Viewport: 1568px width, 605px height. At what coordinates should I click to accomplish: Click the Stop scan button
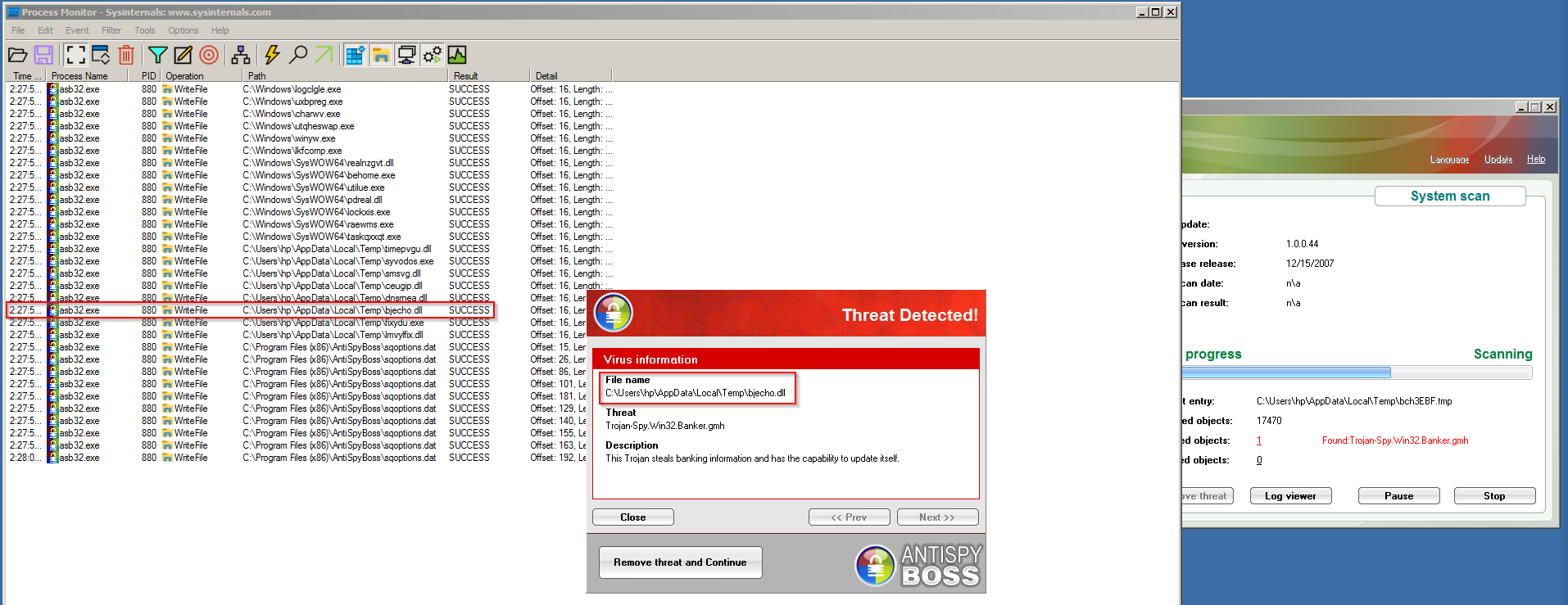coord(1494,496)
